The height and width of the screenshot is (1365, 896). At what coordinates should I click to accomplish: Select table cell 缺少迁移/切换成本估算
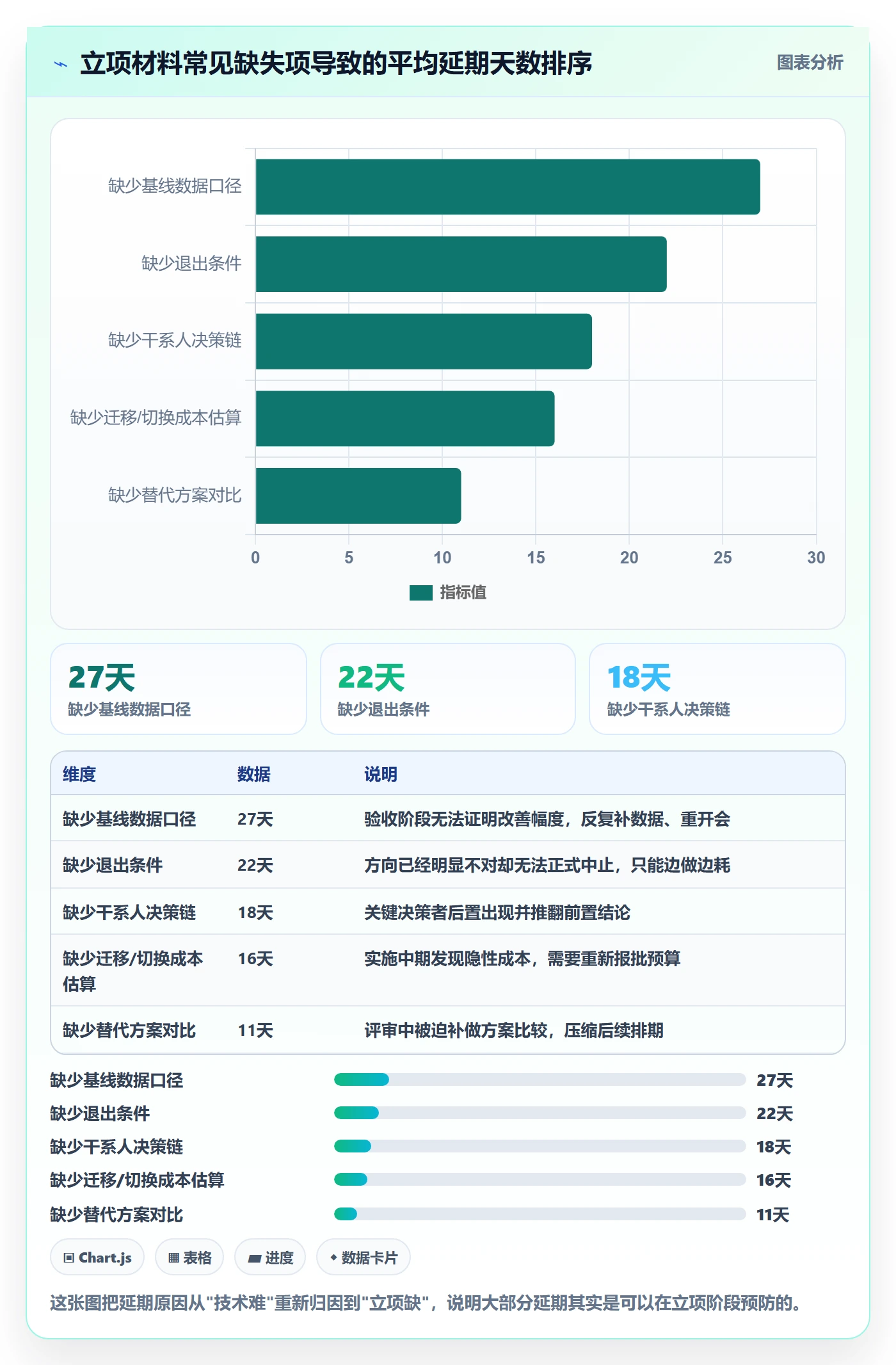(x=133, y=971)
